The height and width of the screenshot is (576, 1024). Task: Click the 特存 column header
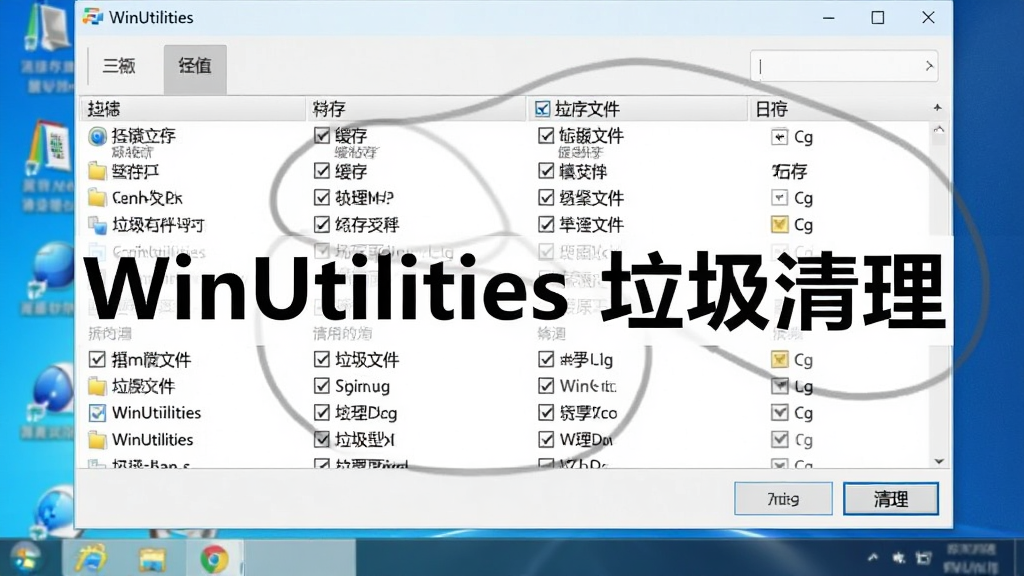(416, 109)
